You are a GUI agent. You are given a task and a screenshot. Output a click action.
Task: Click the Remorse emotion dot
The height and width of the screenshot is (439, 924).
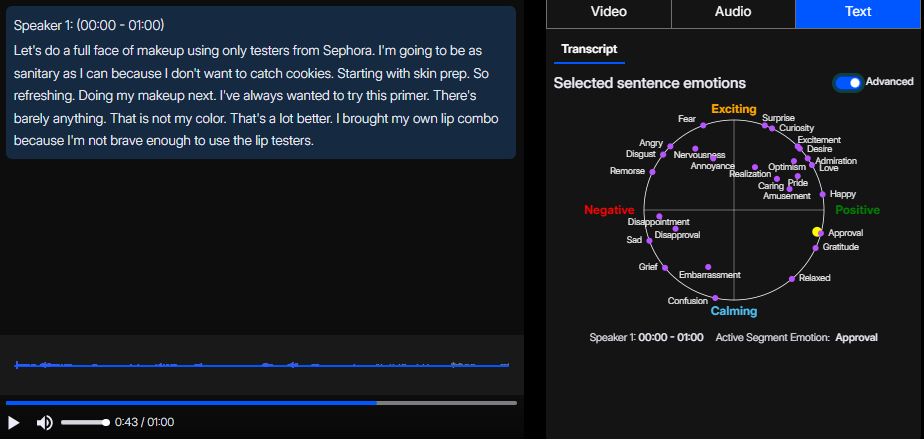[x=651, y=171]
